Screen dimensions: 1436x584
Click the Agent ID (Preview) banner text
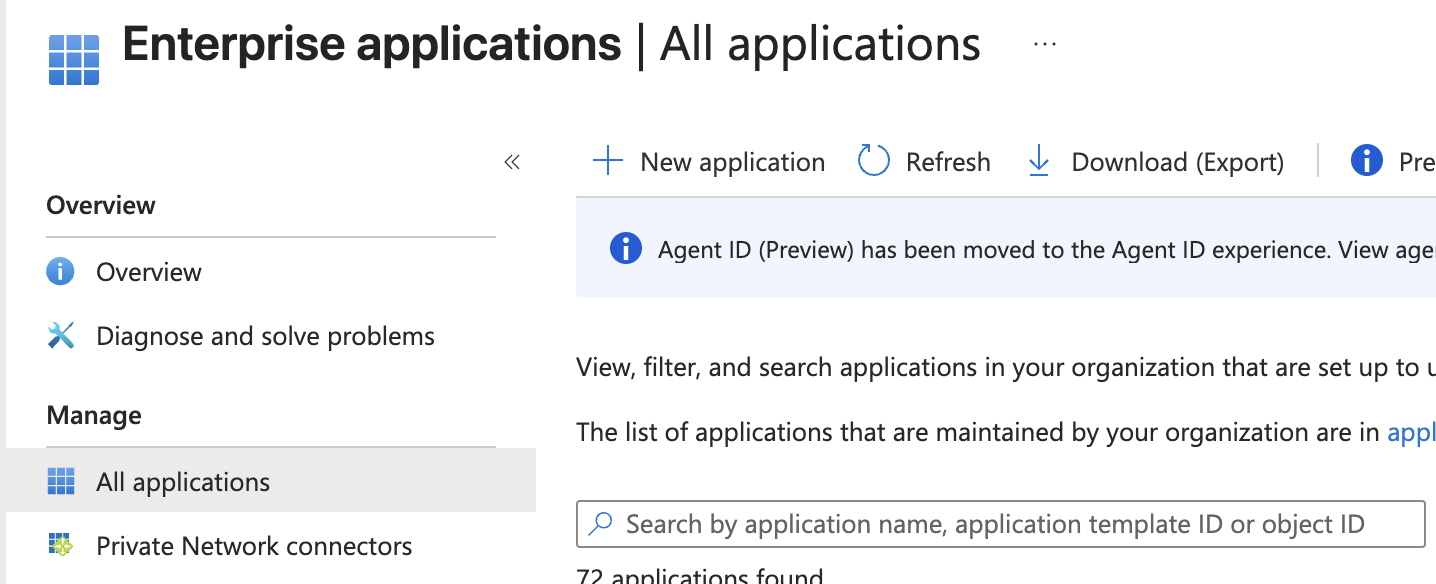pyautogui.click(x=1047, y=250)
